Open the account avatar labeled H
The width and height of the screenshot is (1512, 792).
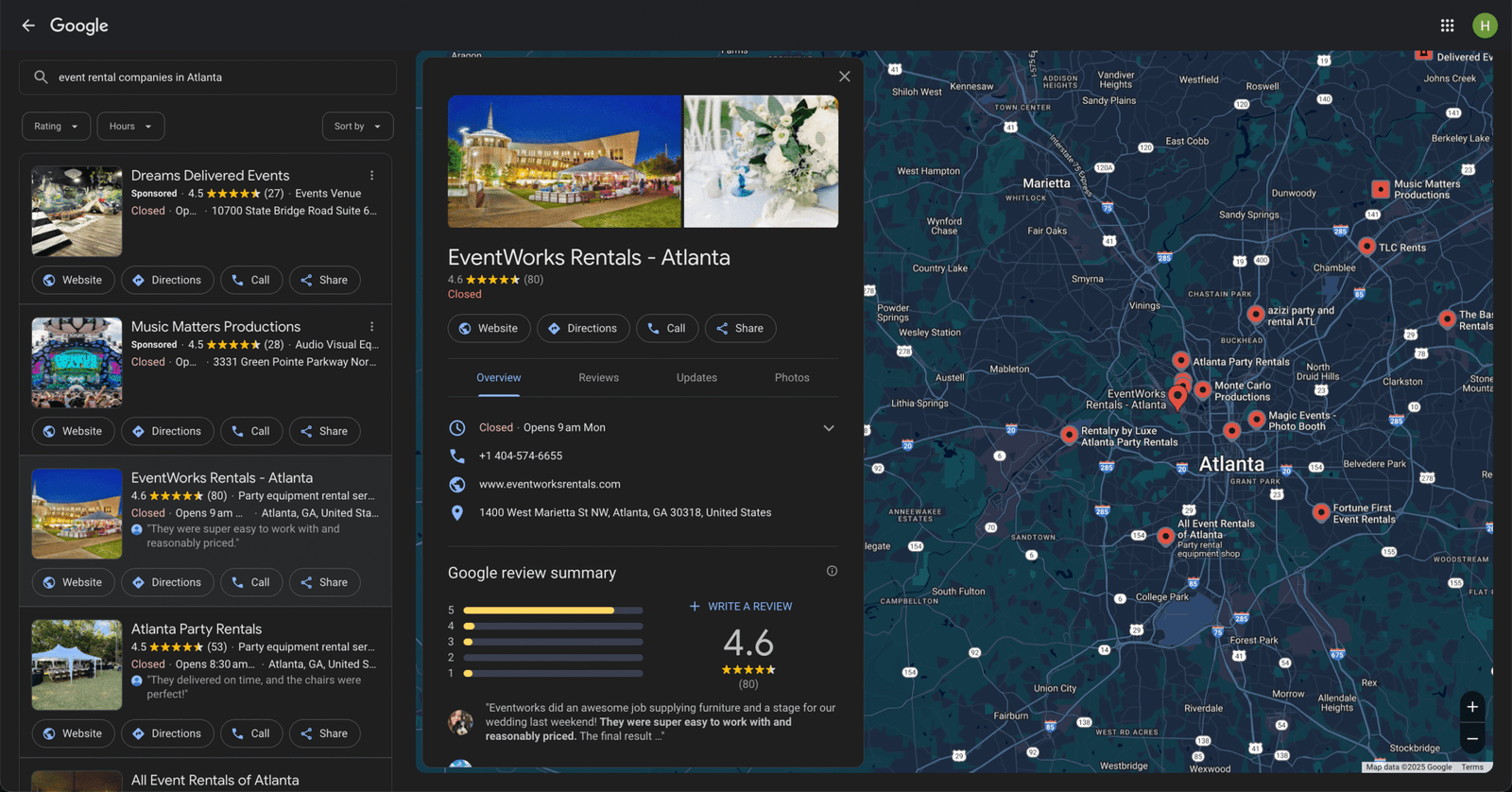[1485, 26]
